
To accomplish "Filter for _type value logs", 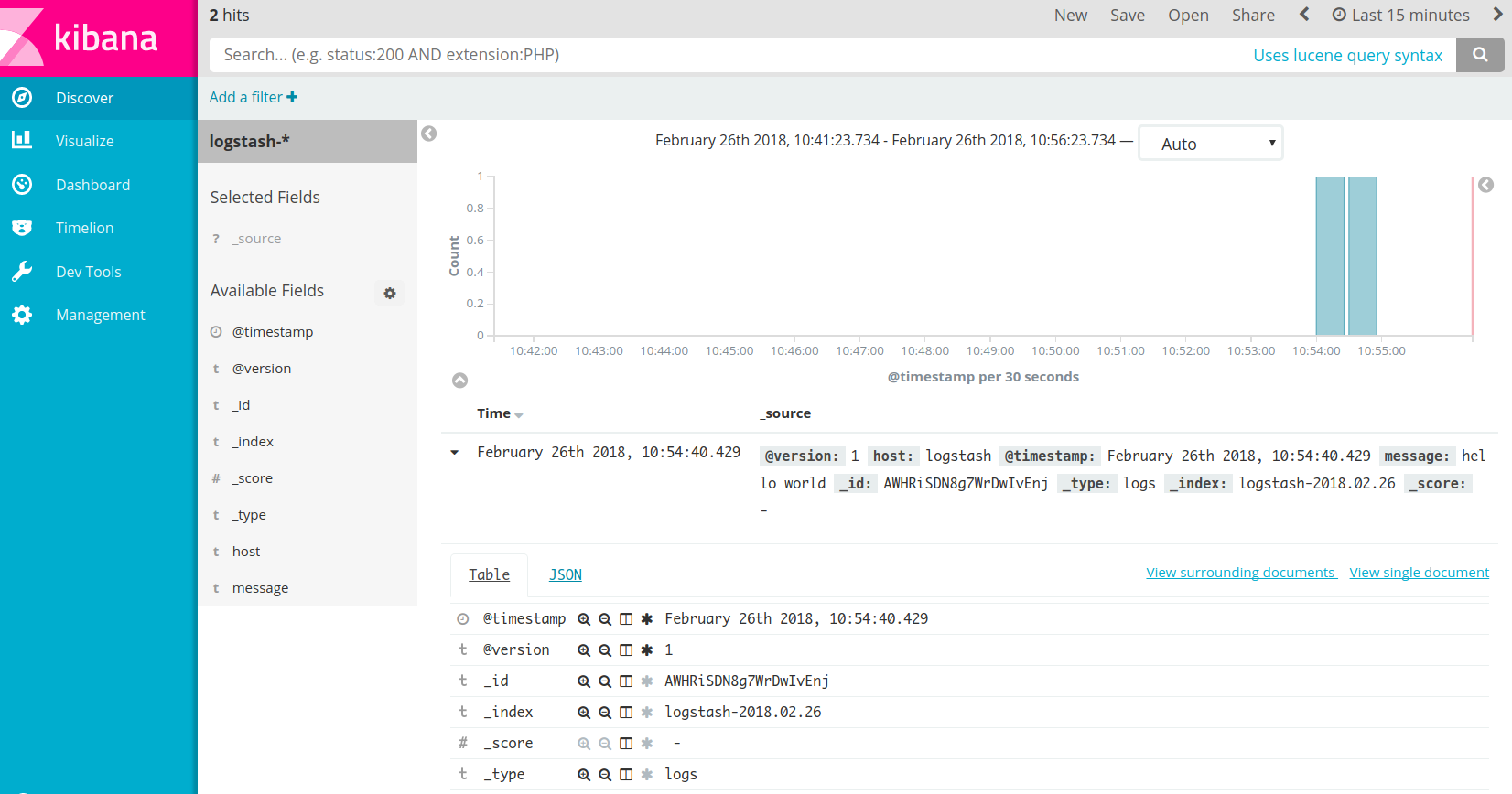I will (x=584, y=775).
